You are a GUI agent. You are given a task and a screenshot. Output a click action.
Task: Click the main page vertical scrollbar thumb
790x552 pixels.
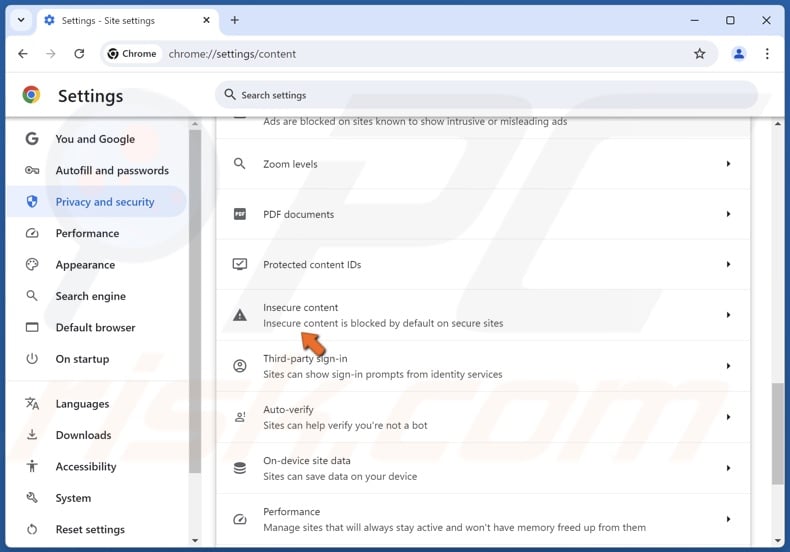tap(778, 435)
